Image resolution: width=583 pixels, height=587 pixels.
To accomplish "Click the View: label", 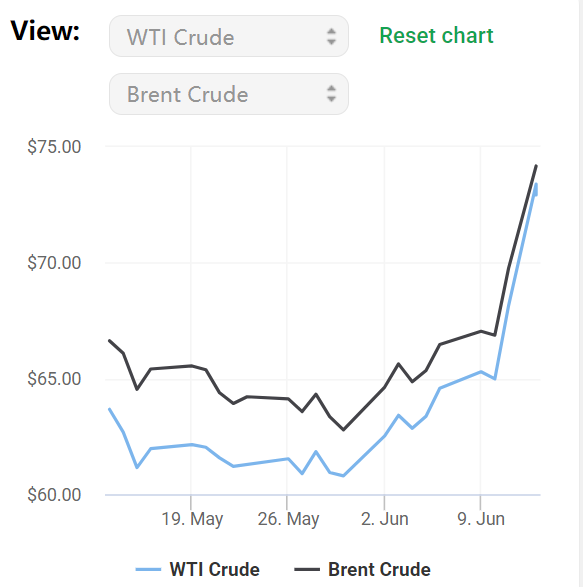I will [45, 31].
